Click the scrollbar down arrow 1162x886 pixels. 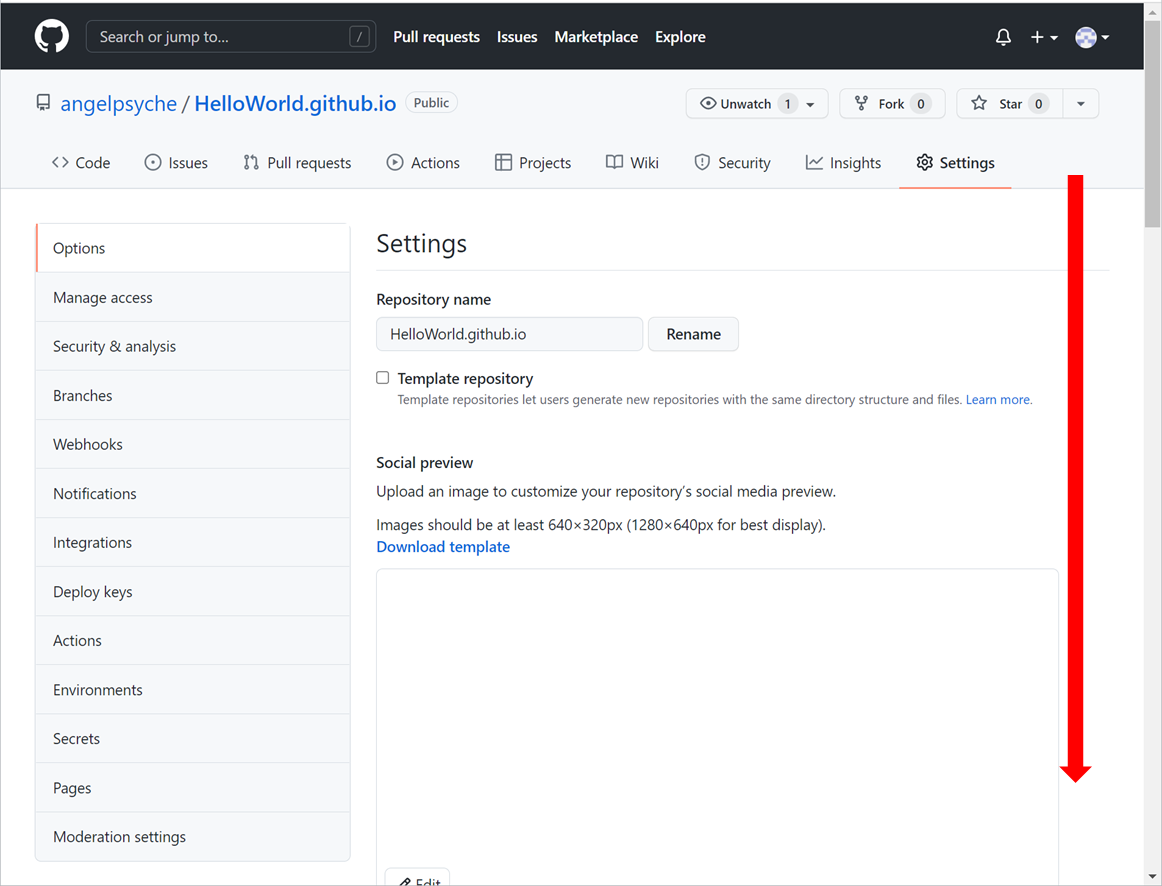[x=1152, y=876]
